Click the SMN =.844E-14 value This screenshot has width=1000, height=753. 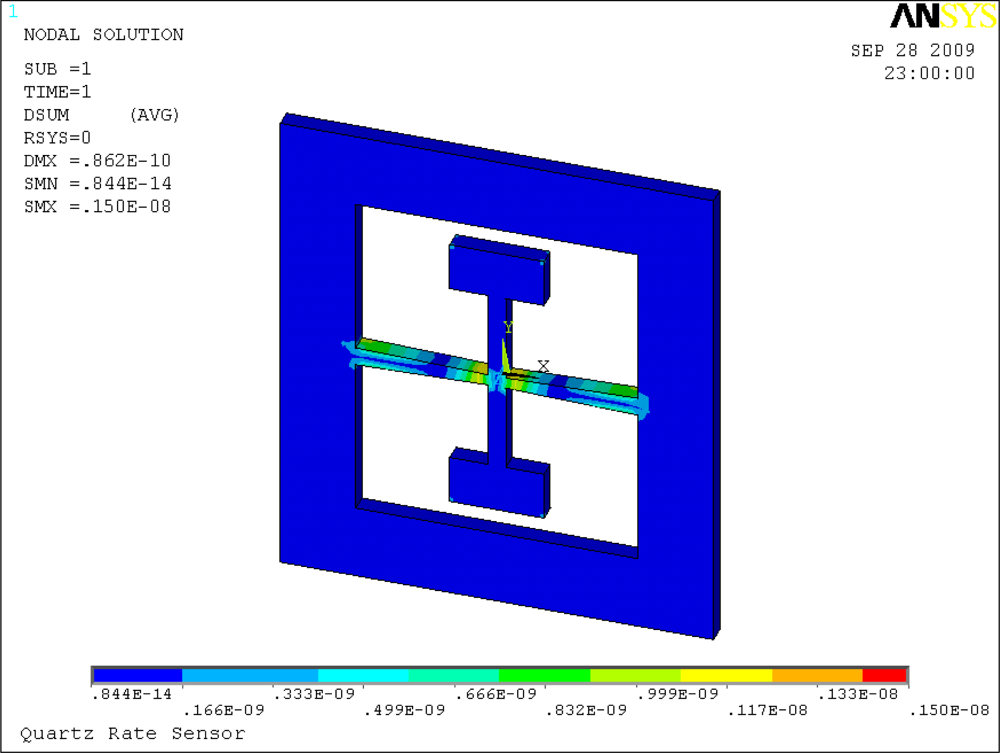98,184
